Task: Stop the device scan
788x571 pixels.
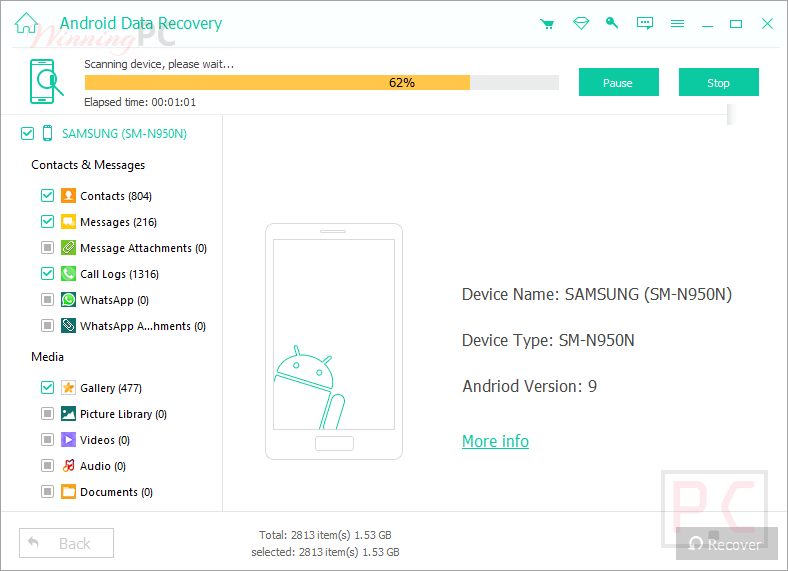Action: click(719, 82)
